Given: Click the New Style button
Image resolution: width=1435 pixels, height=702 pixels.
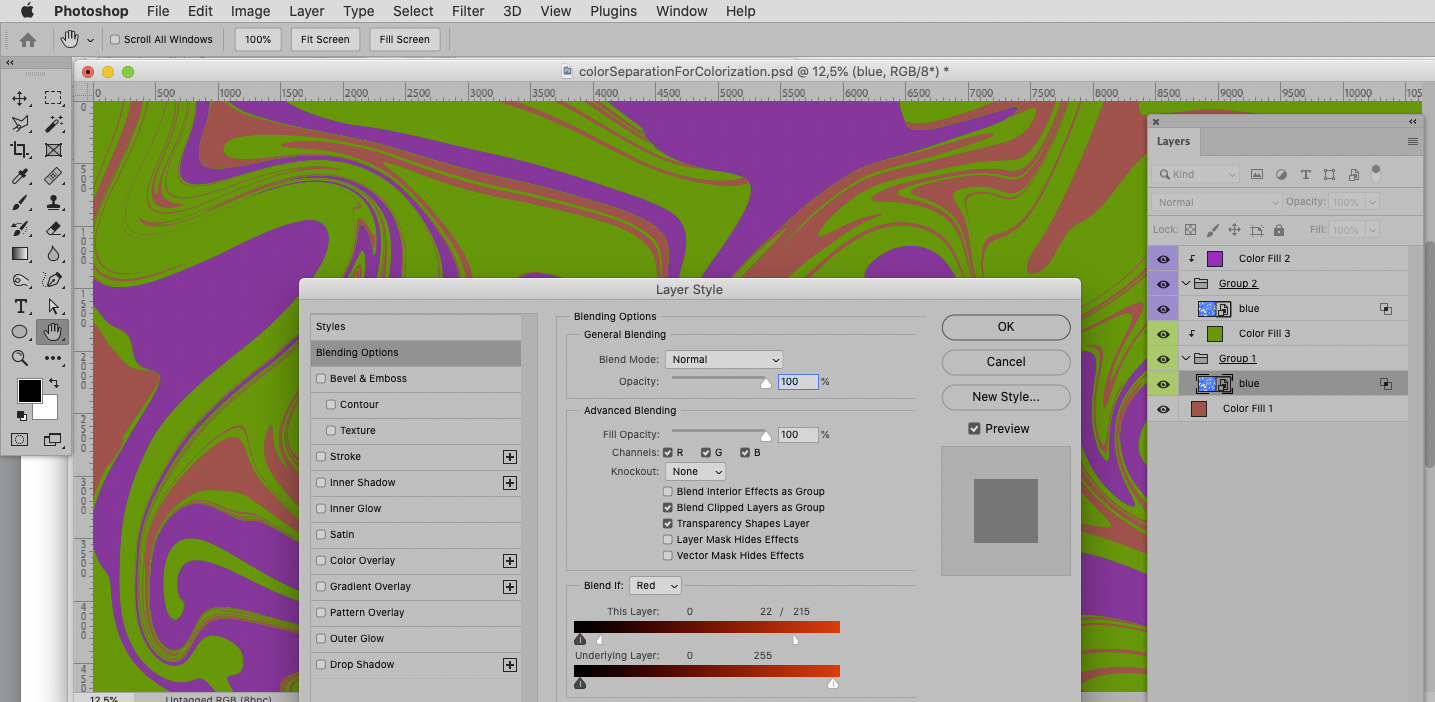Looking at the screenshot, I should click(x=1005, y=397).
